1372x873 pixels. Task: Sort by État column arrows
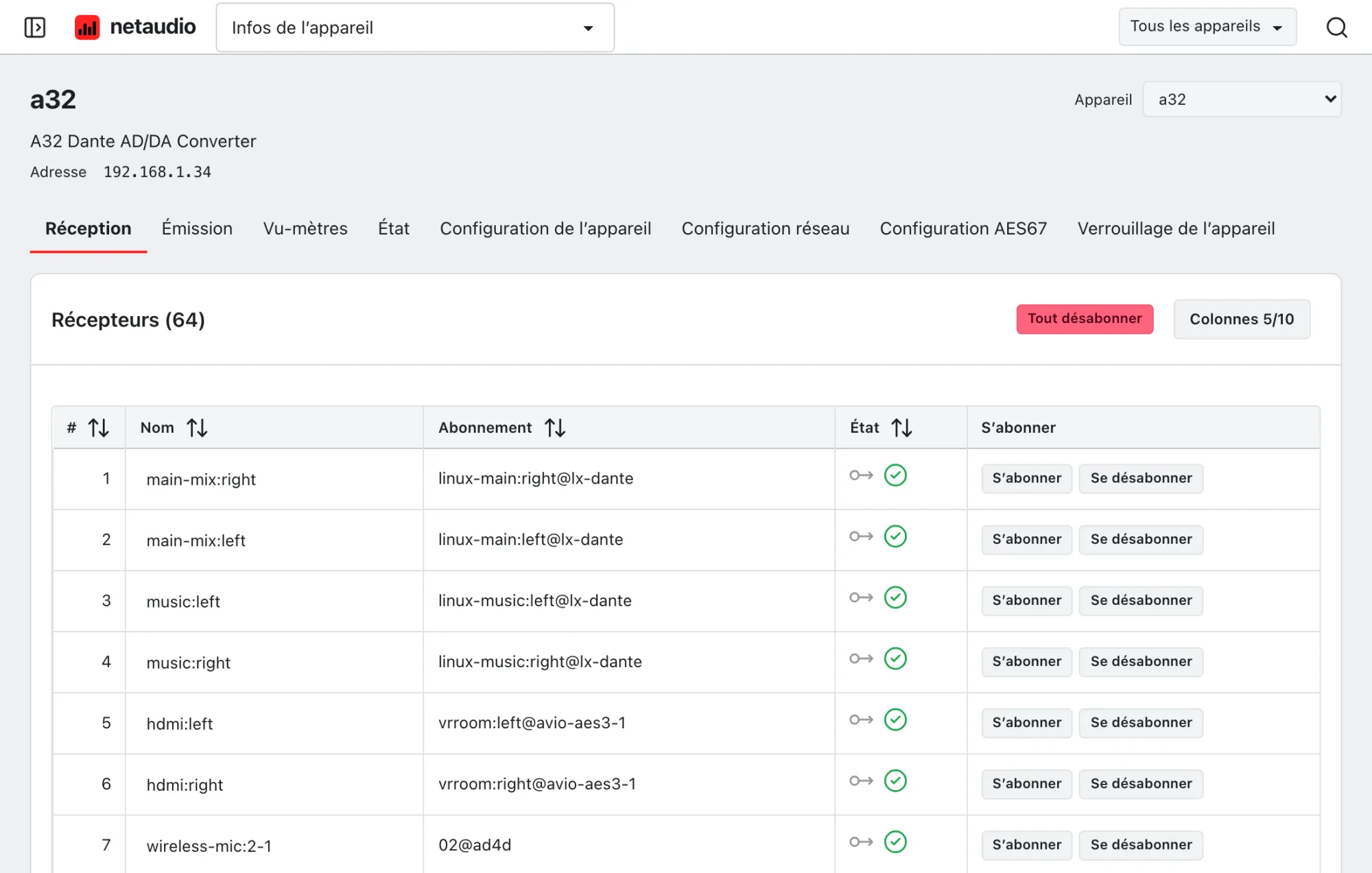click(902, 428)
